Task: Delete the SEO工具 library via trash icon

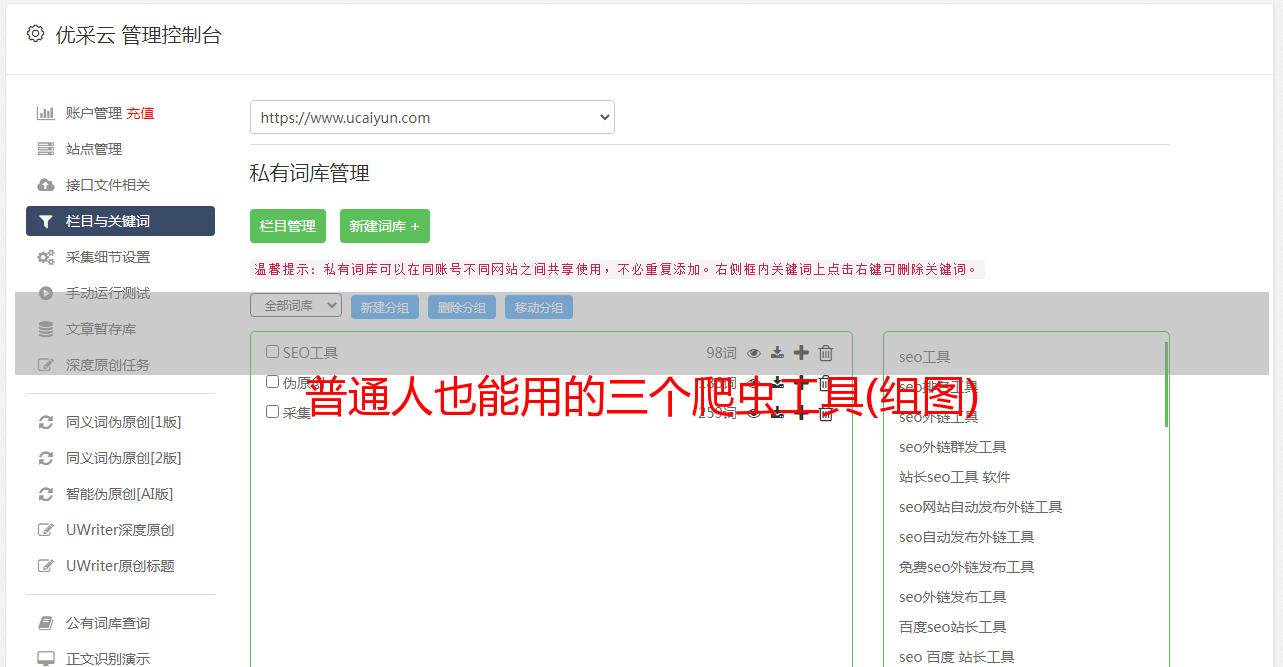Action: [x=826, y=352]
